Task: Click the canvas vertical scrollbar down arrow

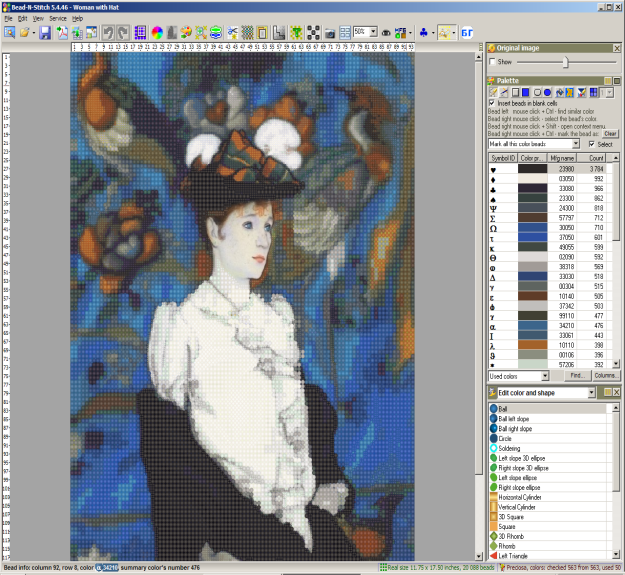Action: click(x=479, y=556)
